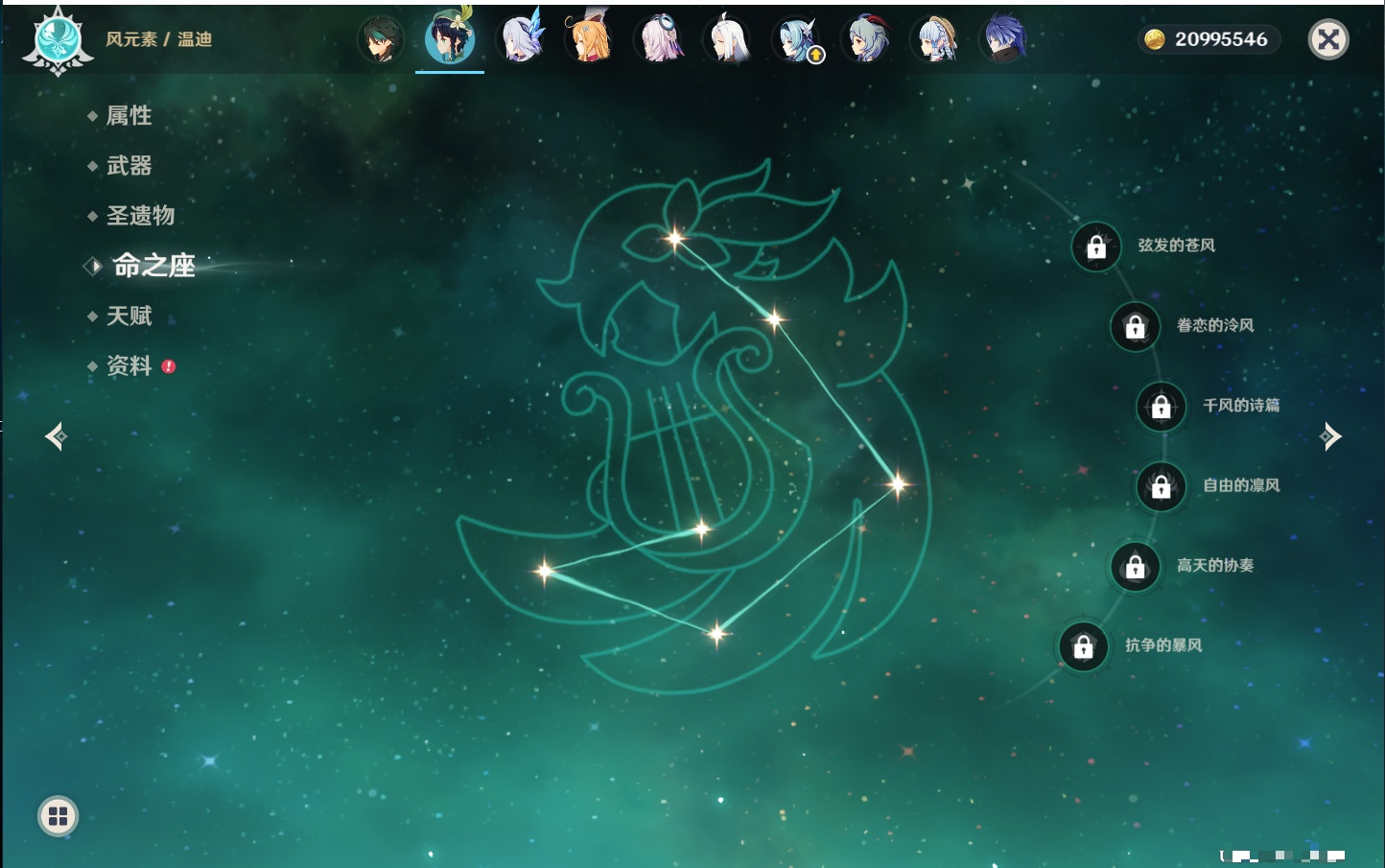Select the Shenhe white-haired portrait
Viewport: 1385px width, 868px height.
pos(728,40)
